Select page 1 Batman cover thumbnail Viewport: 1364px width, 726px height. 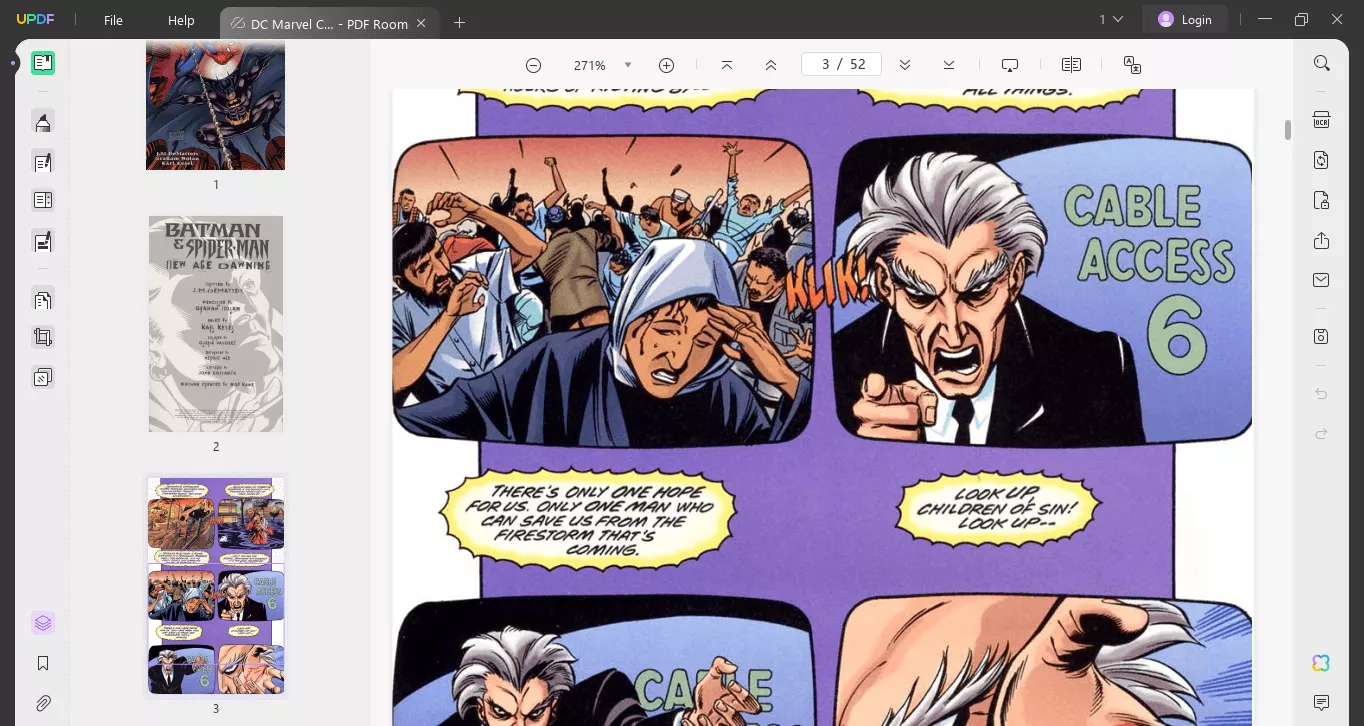coord(215,105)
